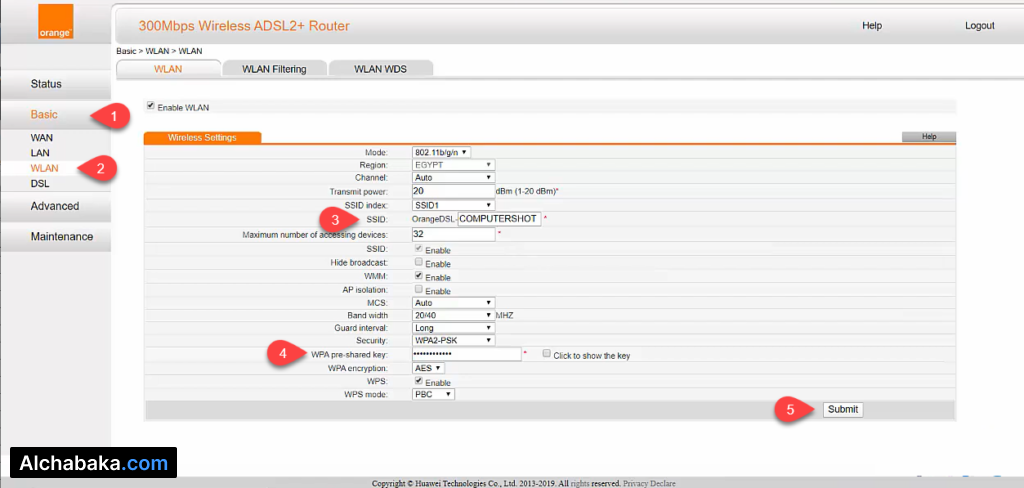Expand the WPA encryption dropdown
The height and width of the screenshot is (488, 1024).
click(428, 368)
